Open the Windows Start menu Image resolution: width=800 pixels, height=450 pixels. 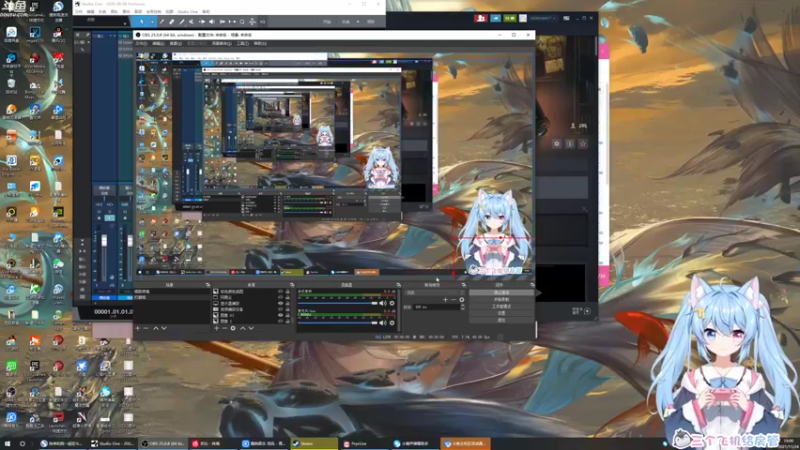tap(7, 444)
